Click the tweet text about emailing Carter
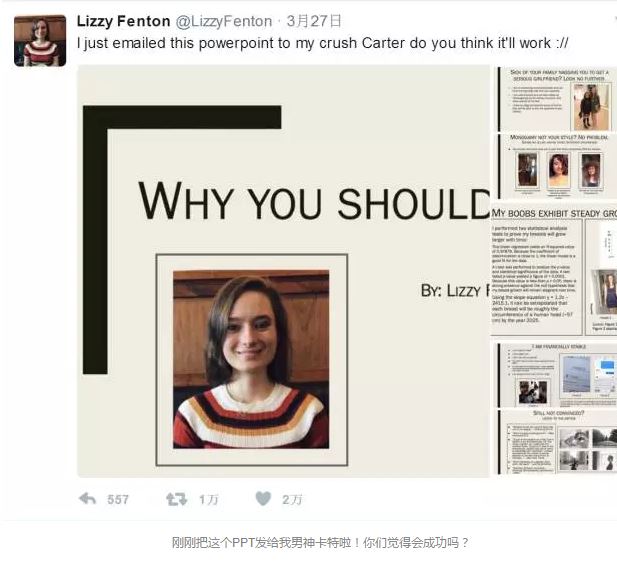The image size is (617, 562). coord(322,43)
